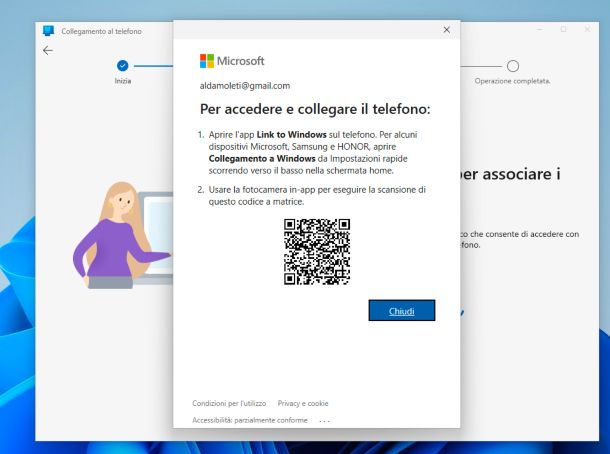This screenshot has height=454, width=610.
Task: Maximize the Collegamento al telefono window
Action: (x=563, y=30)
